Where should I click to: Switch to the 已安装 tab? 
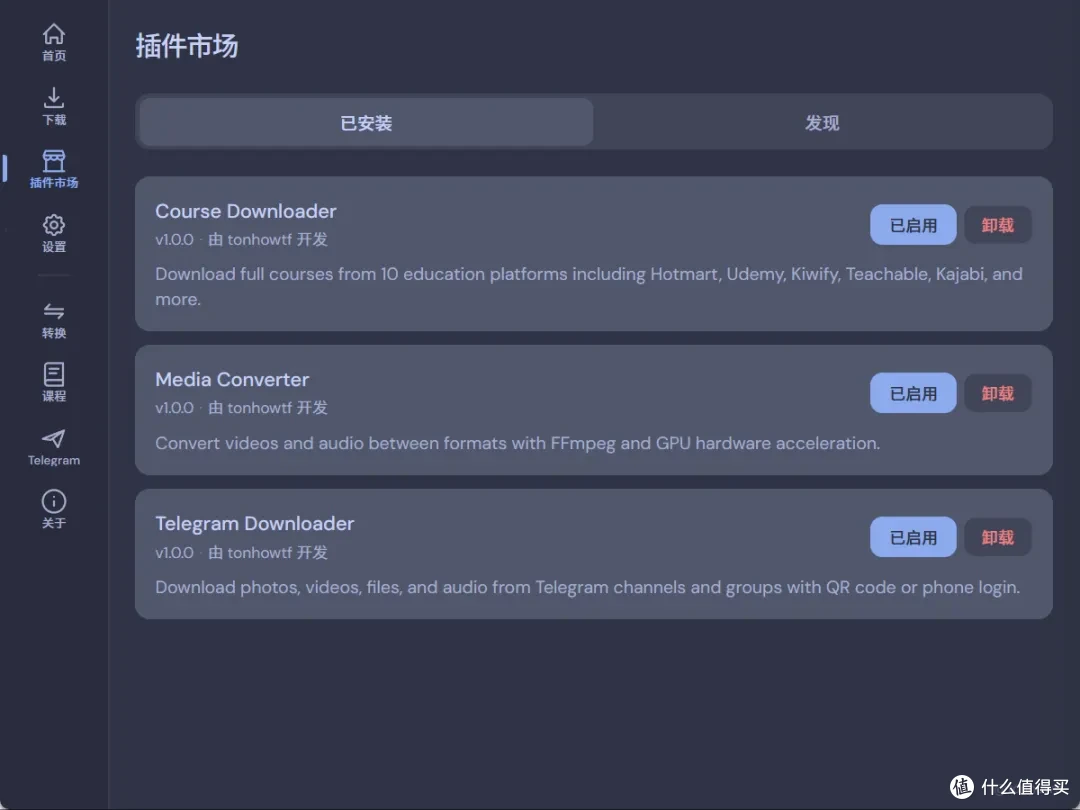[x=366, y=123]
